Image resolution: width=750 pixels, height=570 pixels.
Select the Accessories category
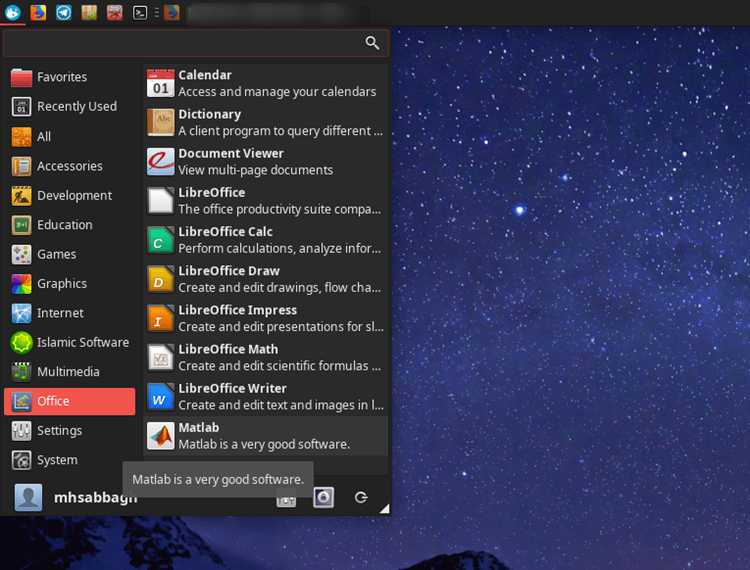coord(70,166)
